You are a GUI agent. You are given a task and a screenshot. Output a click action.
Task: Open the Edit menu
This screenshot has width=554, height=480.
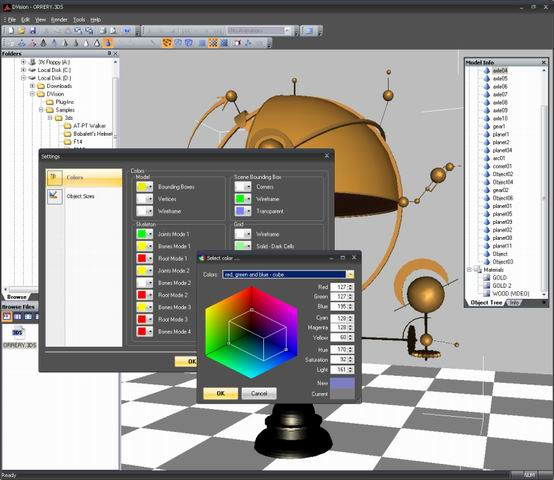click(x=25, y=20)
